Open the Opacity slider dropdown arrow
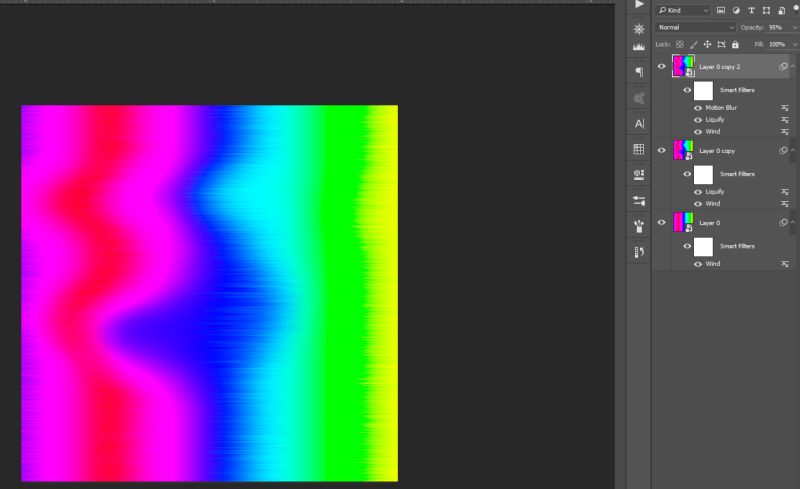This screenshot has height=489, width=800. click(794, 28)
